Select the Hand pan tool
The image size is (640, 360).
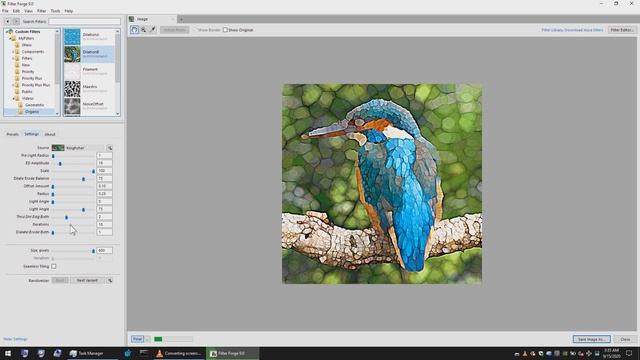pyautogui.click(x=134, y=30)
